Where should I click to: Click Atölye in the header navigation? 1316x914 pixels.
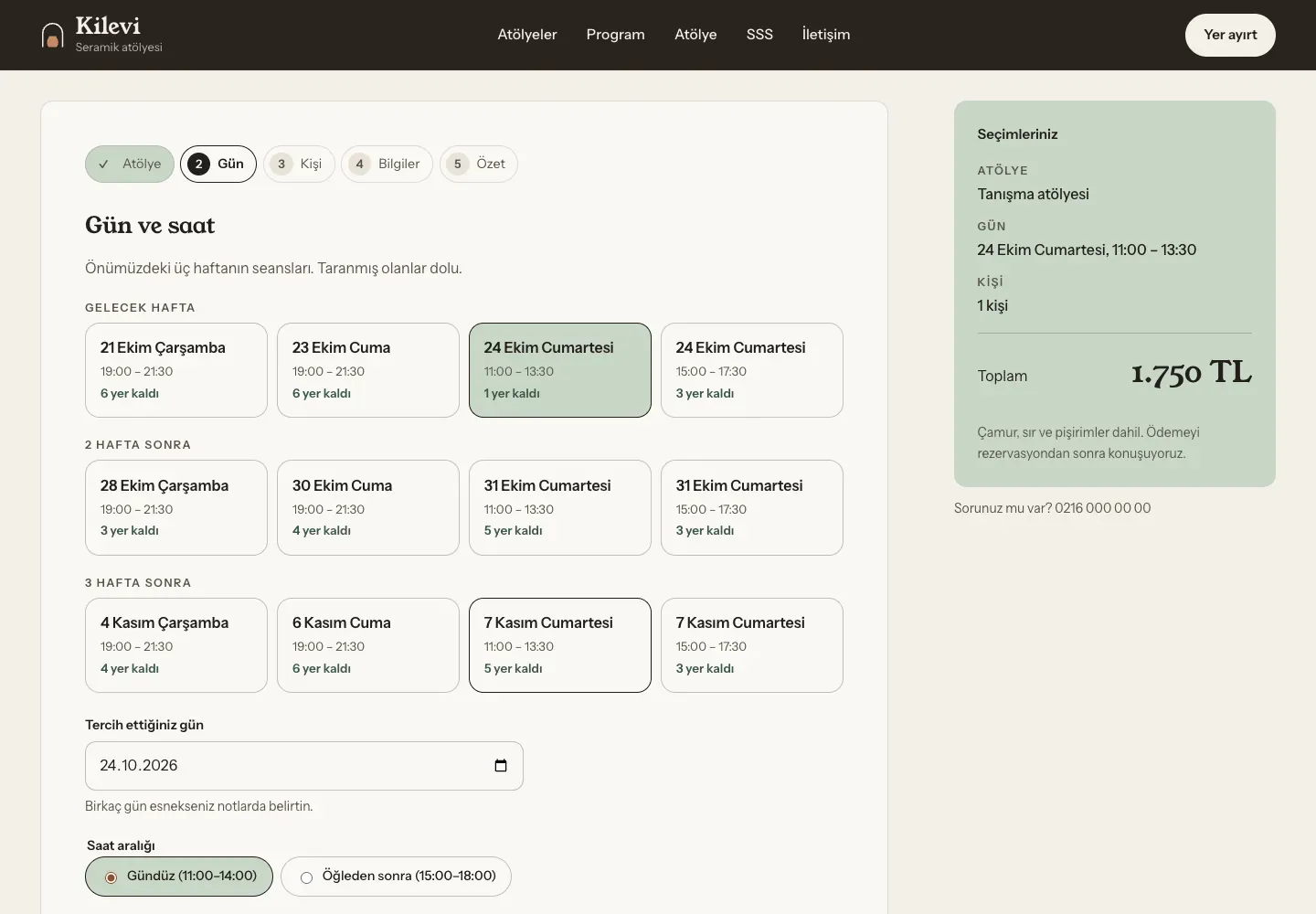point(695,35)
